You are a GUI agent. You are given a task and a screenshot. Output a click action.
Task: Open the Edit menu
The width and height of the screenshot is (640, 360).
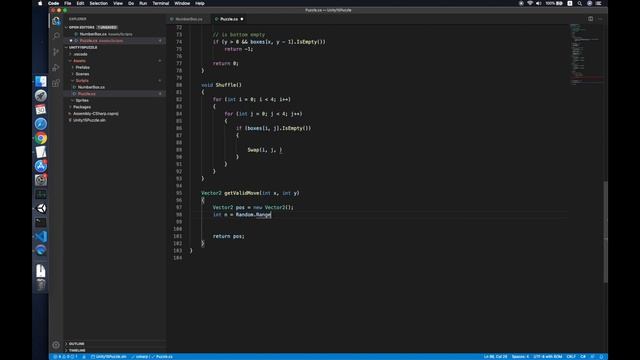pos(80,3)
